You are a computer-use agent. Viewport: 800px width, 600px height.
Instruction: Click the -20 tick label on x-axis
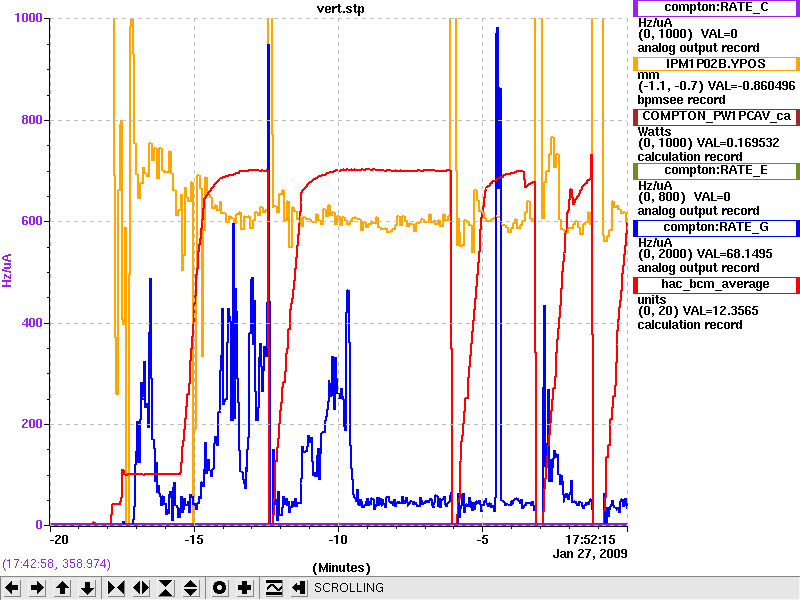[x=58, y=540]
